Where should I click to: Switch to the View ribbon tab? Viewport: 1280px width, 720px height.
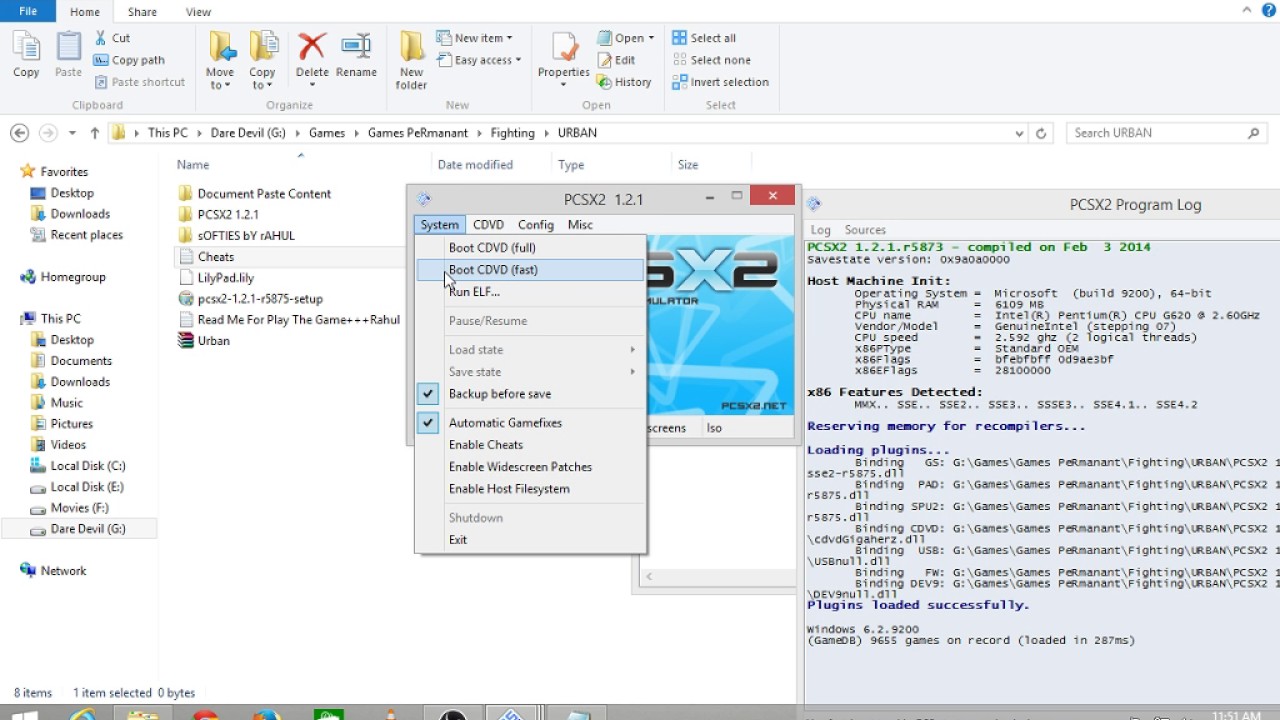tap(199, 12)
